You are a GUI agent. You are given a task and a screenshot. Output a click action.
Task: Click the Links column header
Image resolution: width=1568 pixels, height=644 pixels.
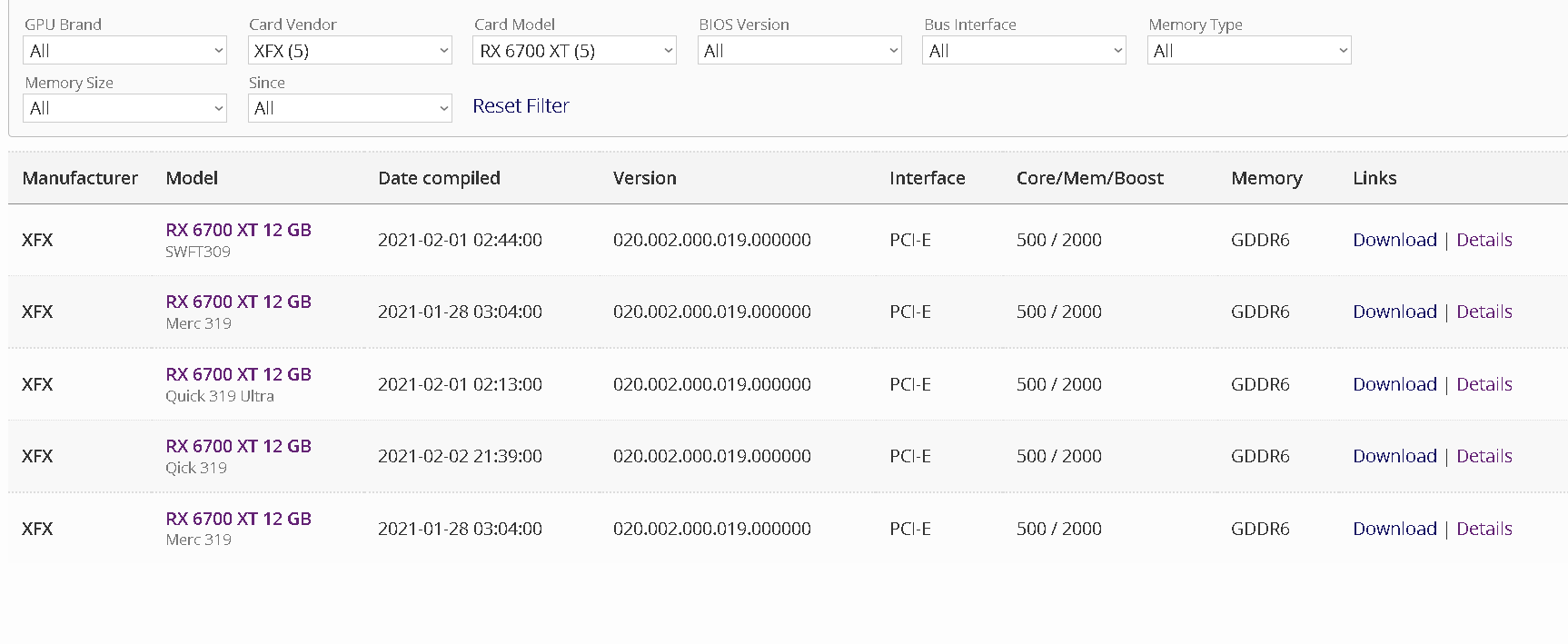(1374, 178)
